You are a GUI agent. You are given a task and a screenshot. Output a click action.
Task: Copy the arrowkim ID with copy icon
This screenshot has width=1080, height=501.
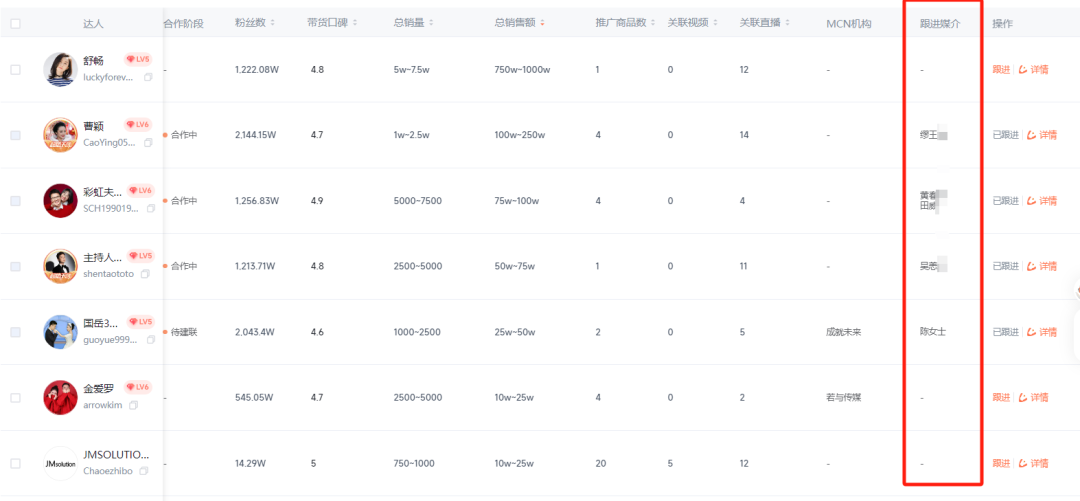(x=133, y=405)
